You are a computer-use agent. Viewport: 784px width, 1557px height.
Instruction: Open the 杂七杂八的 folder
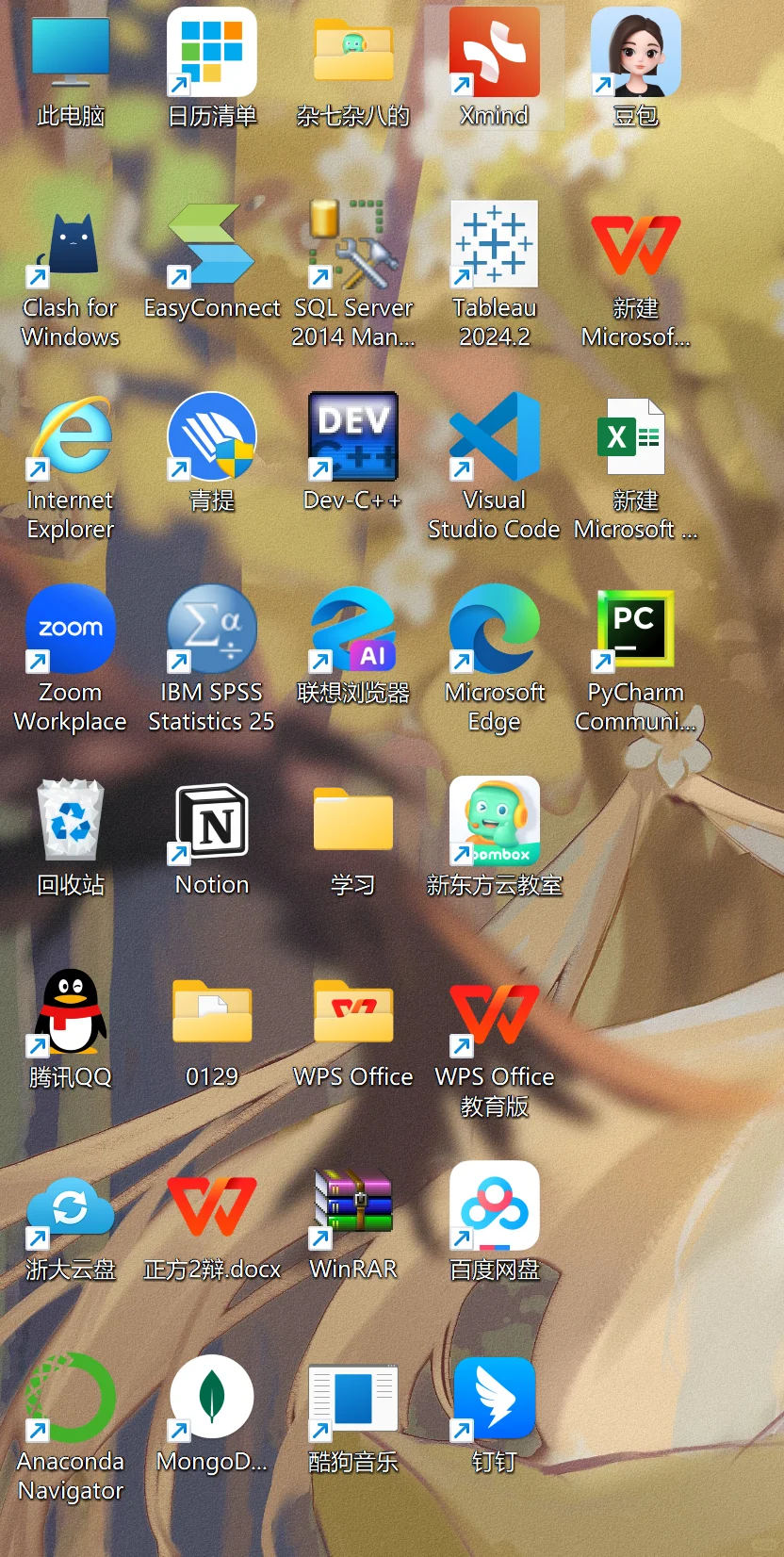coord(353,52)
